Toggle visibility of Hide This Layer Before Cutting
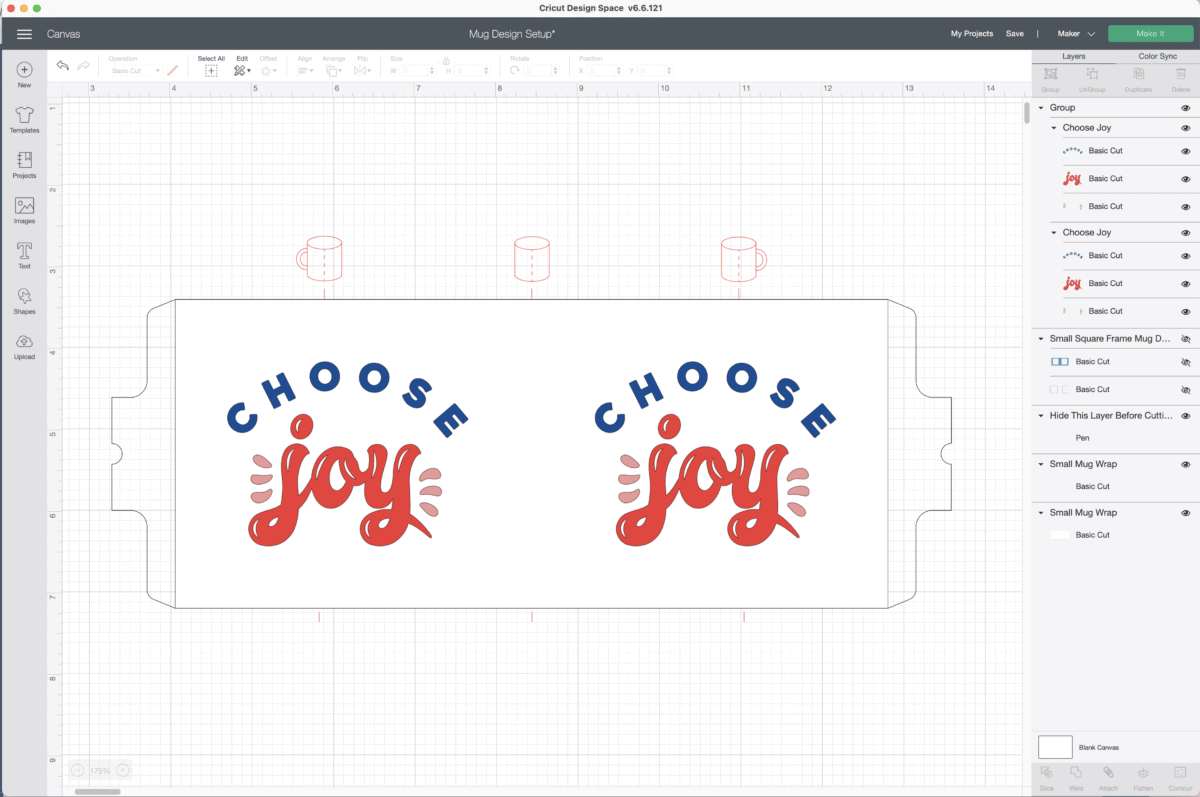 pos(1185,416)
